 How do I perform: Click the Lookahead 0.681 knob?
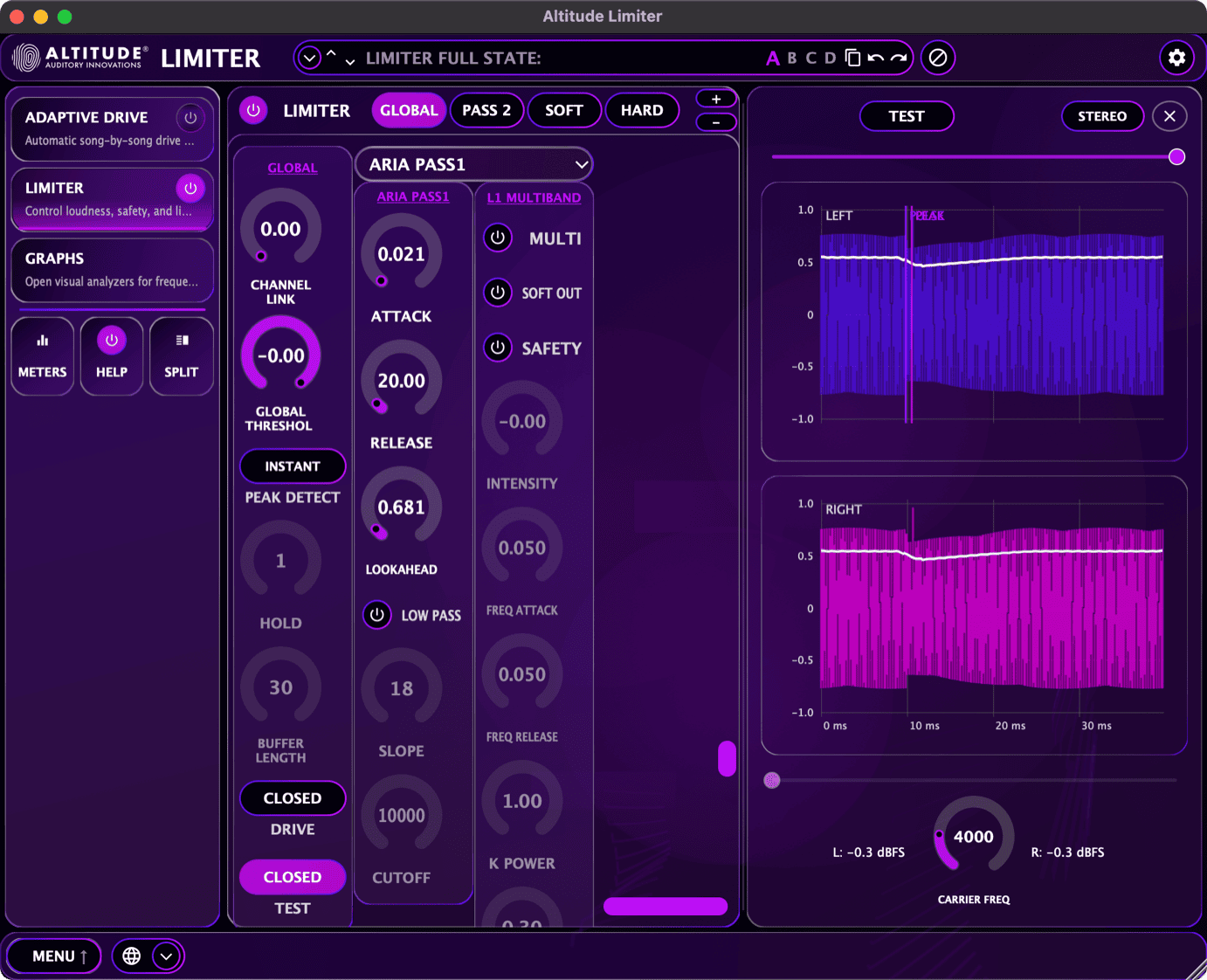tap(402, 507)
